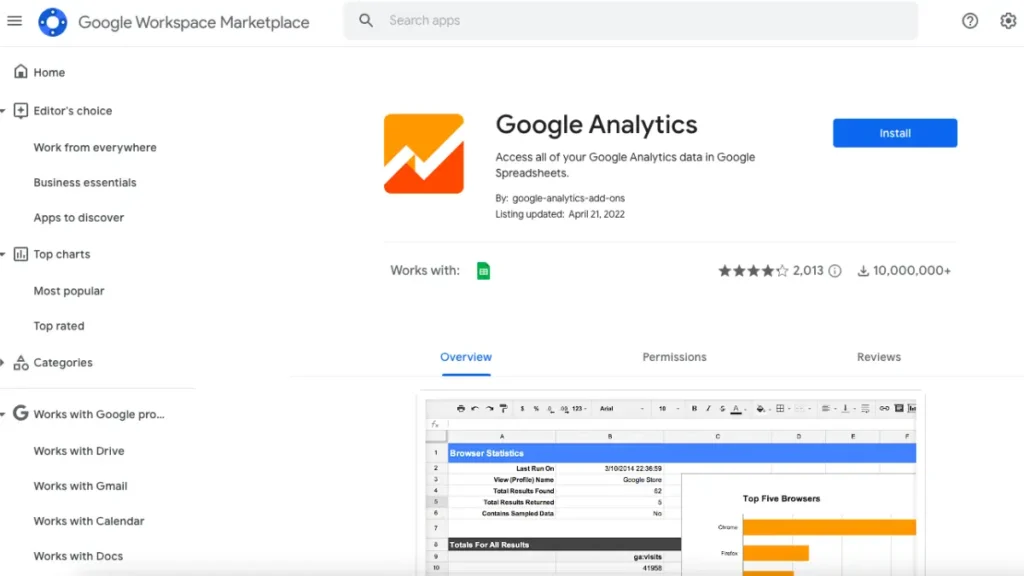Click the star rating display
Screen dimensions: 1024x576
(x=753, y=270)
